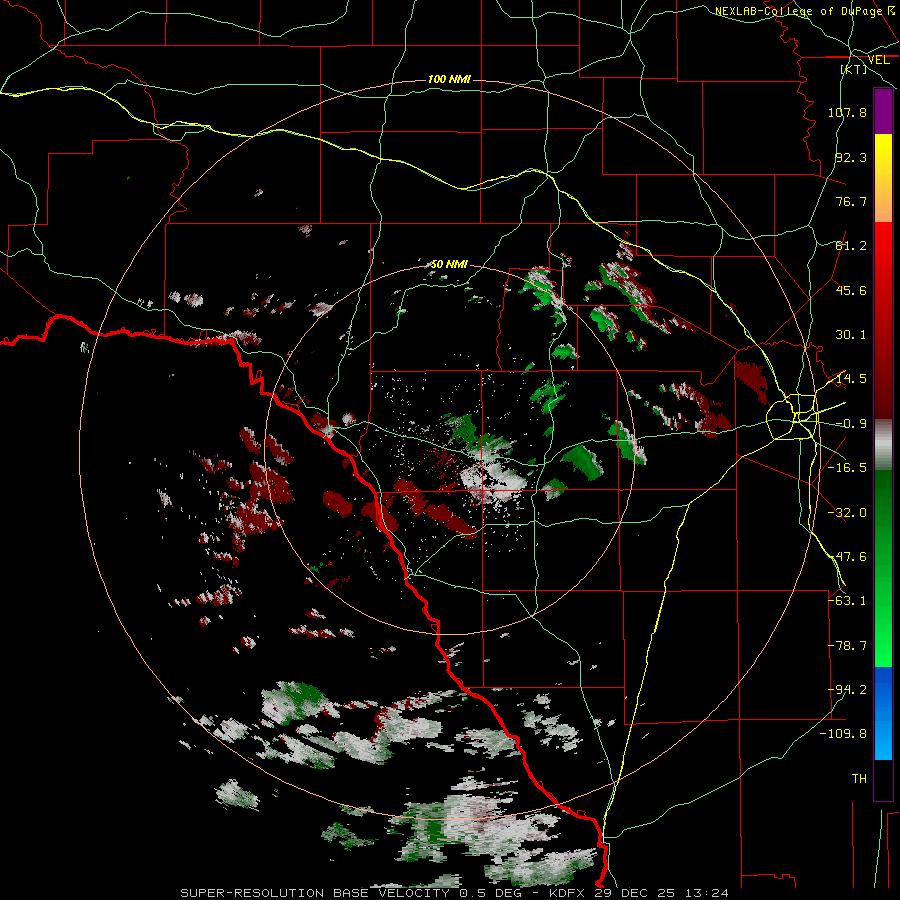The height and width of the screenshot is (900, 900).
Task: Click the KDFX radar station identifier
Action: tap(567, 893)
